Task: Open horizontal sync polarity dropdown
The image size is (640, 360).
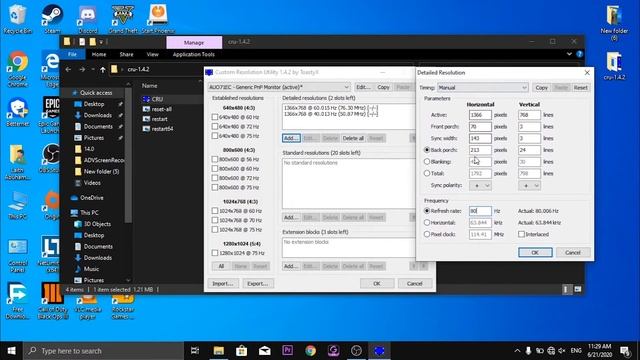Action: (480, 185)
